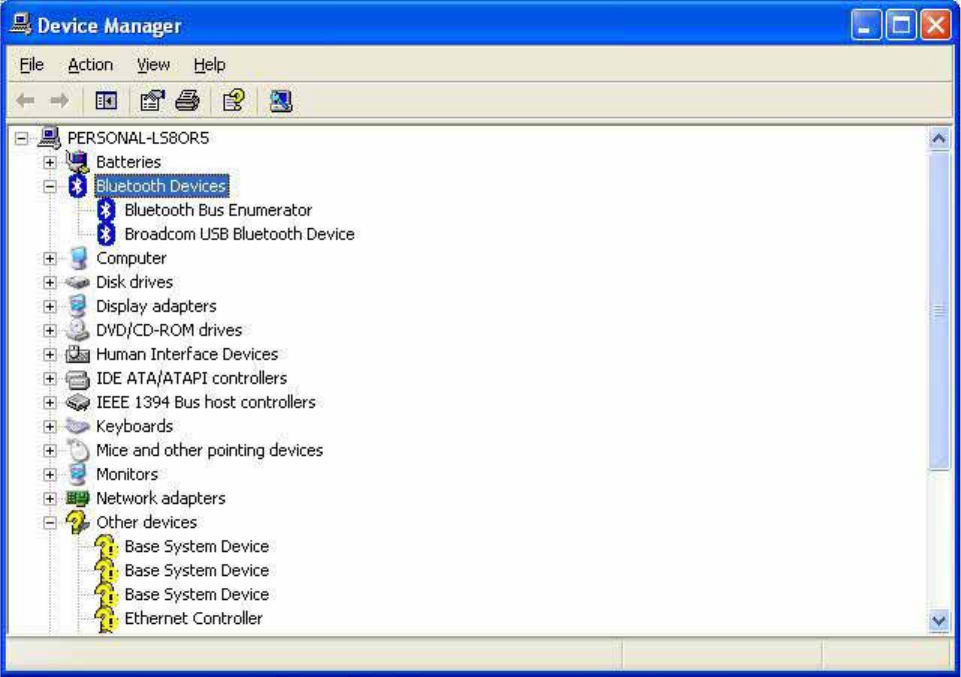
Task: Click the Ethernet Controller warning icon
Action: [106, 619]
